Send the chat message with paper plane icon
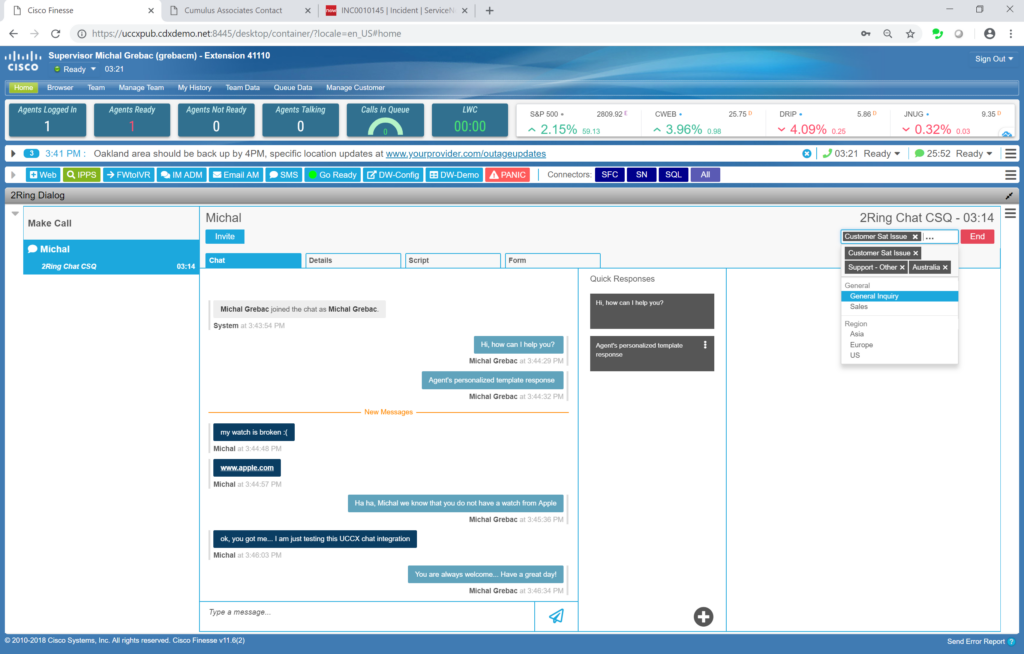This screenshot has width=1024, height=654. click(x=556, y=615)
